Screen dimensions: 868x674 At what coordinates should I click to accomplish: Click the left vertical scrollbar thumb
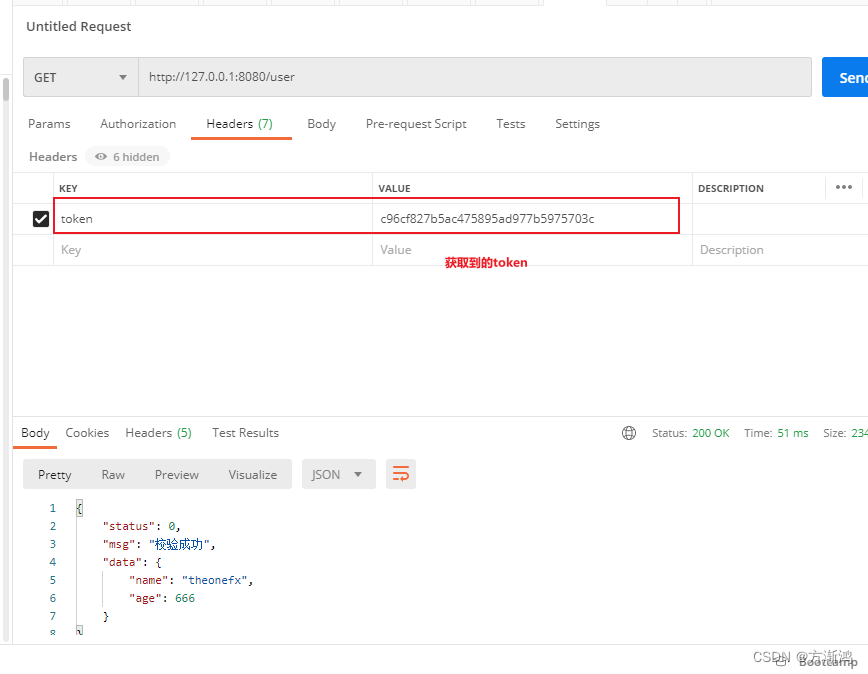pos(6,89)
